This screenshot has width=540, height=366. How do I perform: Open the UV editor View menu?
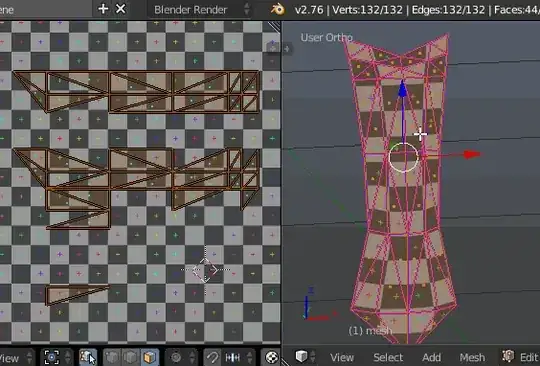pos(9,358)
